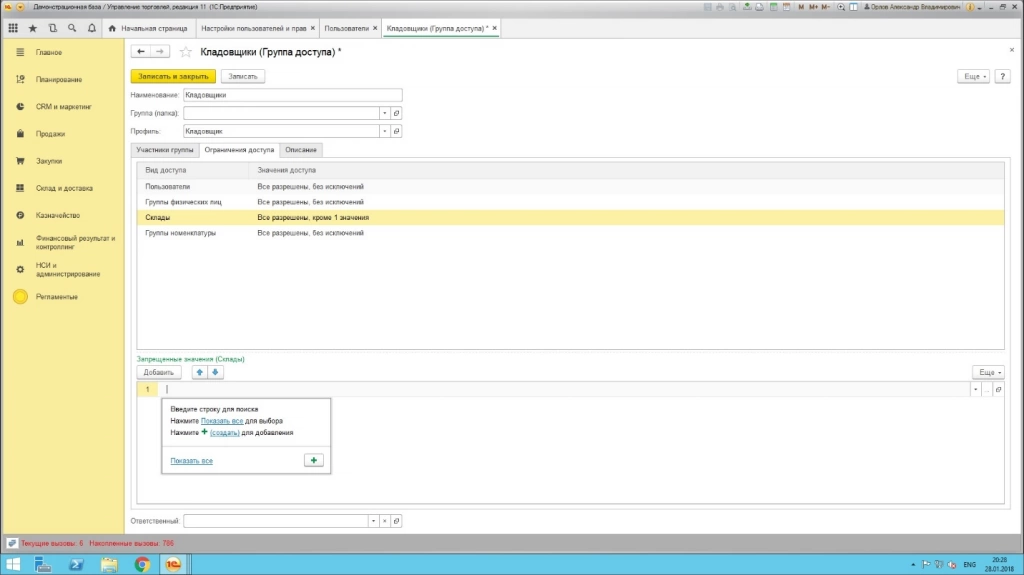Viewport: 1024px width, 575px height.
Task: Click the ellipsis select button in row 1
Action: pos(987,389)
